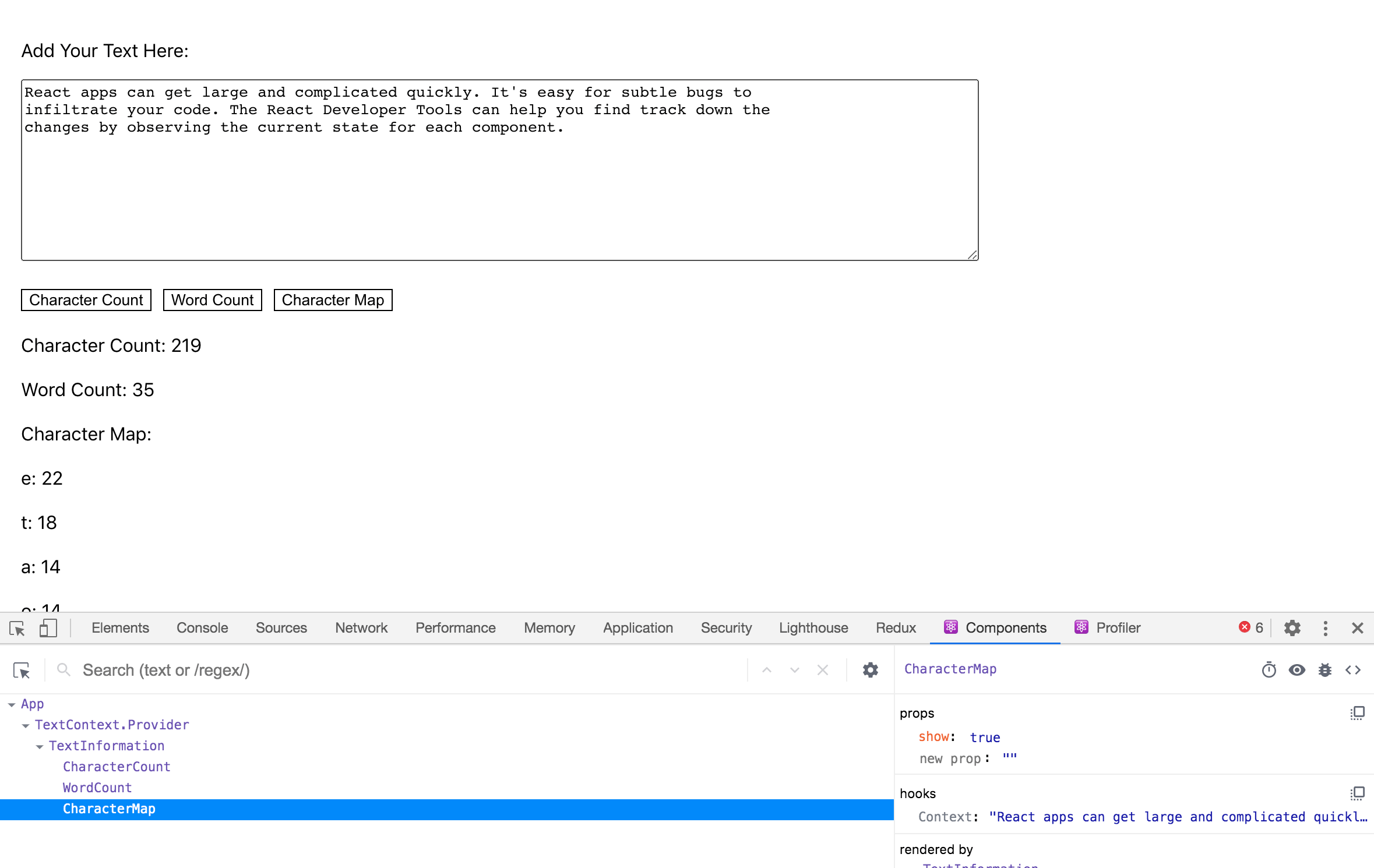
Task: Collapse the TextContext.Provider node arrow
Action: (26, 726)
